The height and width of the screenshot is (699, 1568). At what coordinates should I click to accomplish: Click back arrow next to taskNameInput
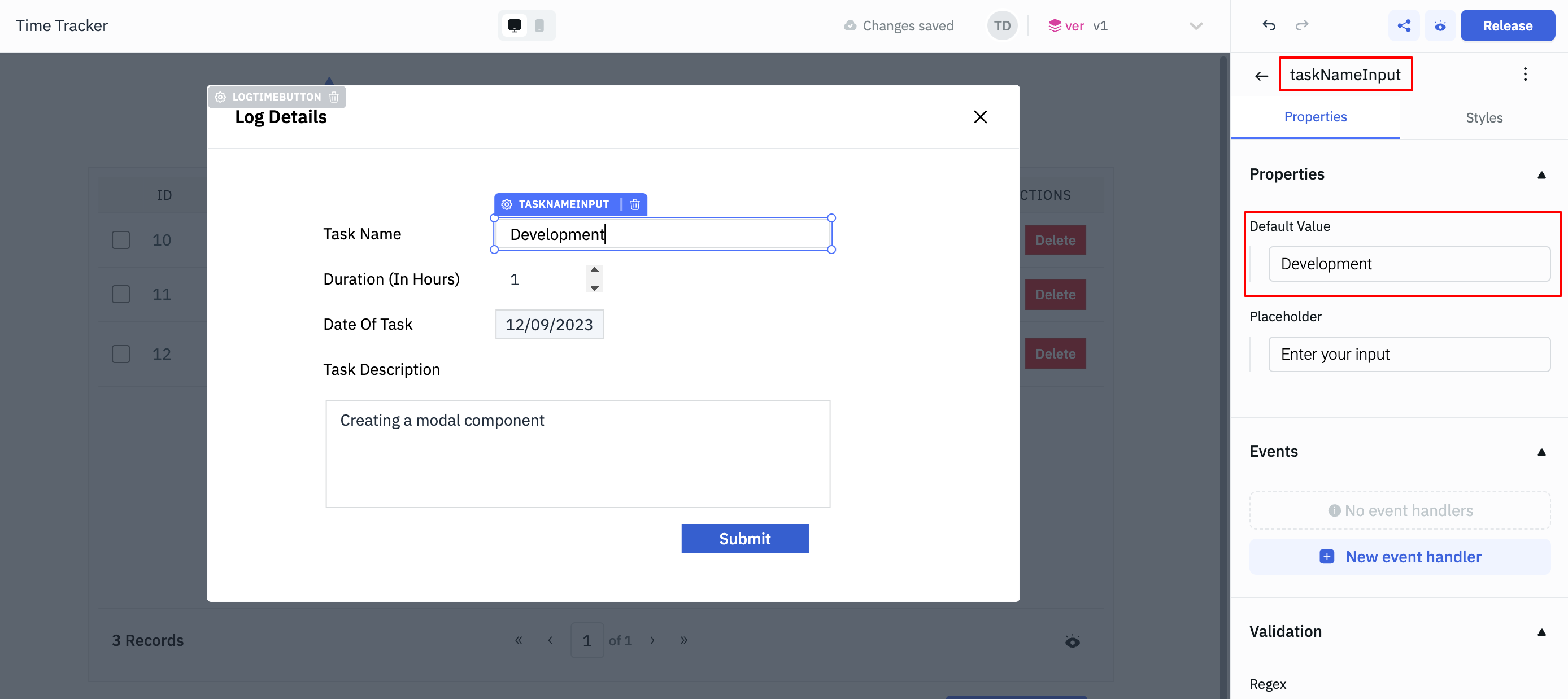tap(1261, 76)
